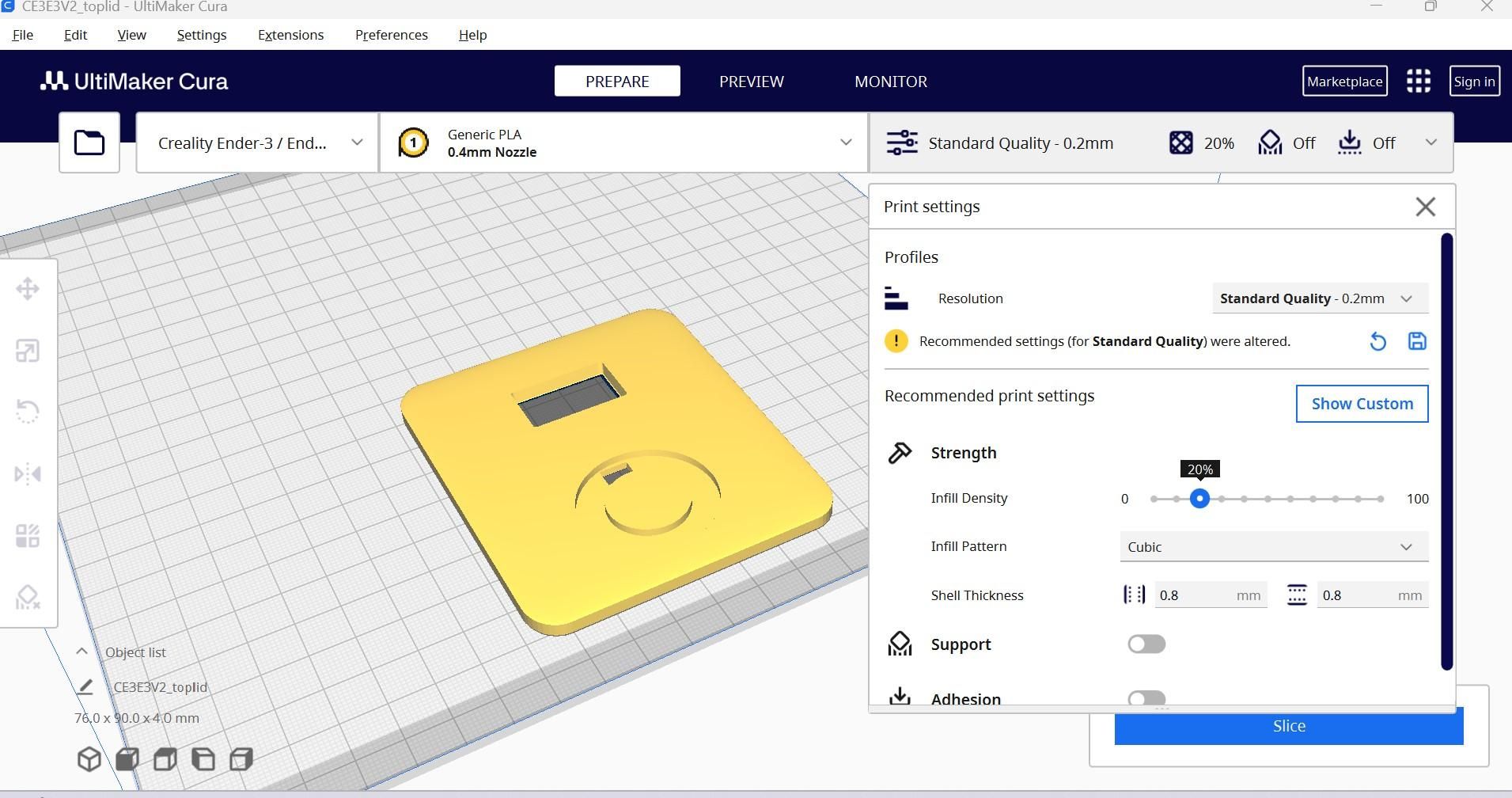Open the File menu
The height and width of the screenshot is (798, 1512).
tap(23, 35)
